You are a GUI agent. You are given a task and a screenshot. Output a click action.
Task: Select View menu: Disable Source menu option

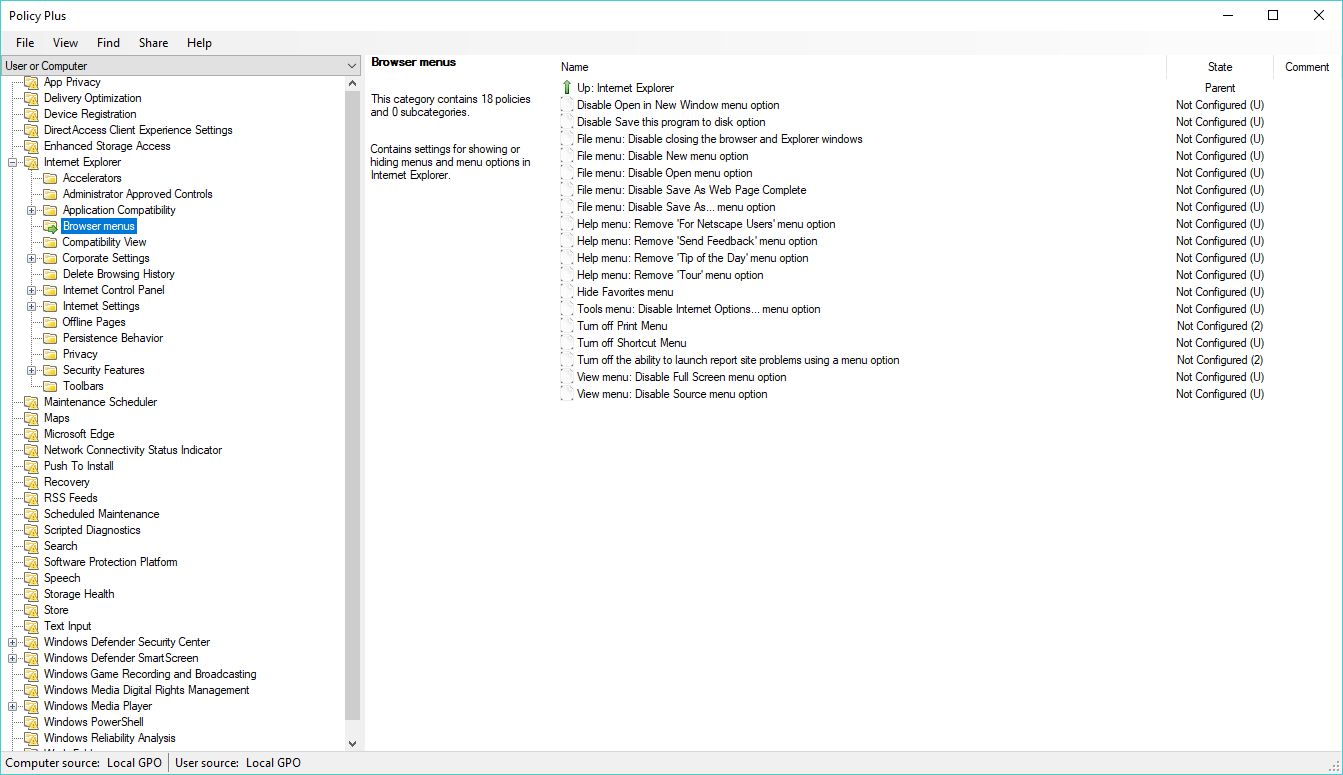(672, 394)
